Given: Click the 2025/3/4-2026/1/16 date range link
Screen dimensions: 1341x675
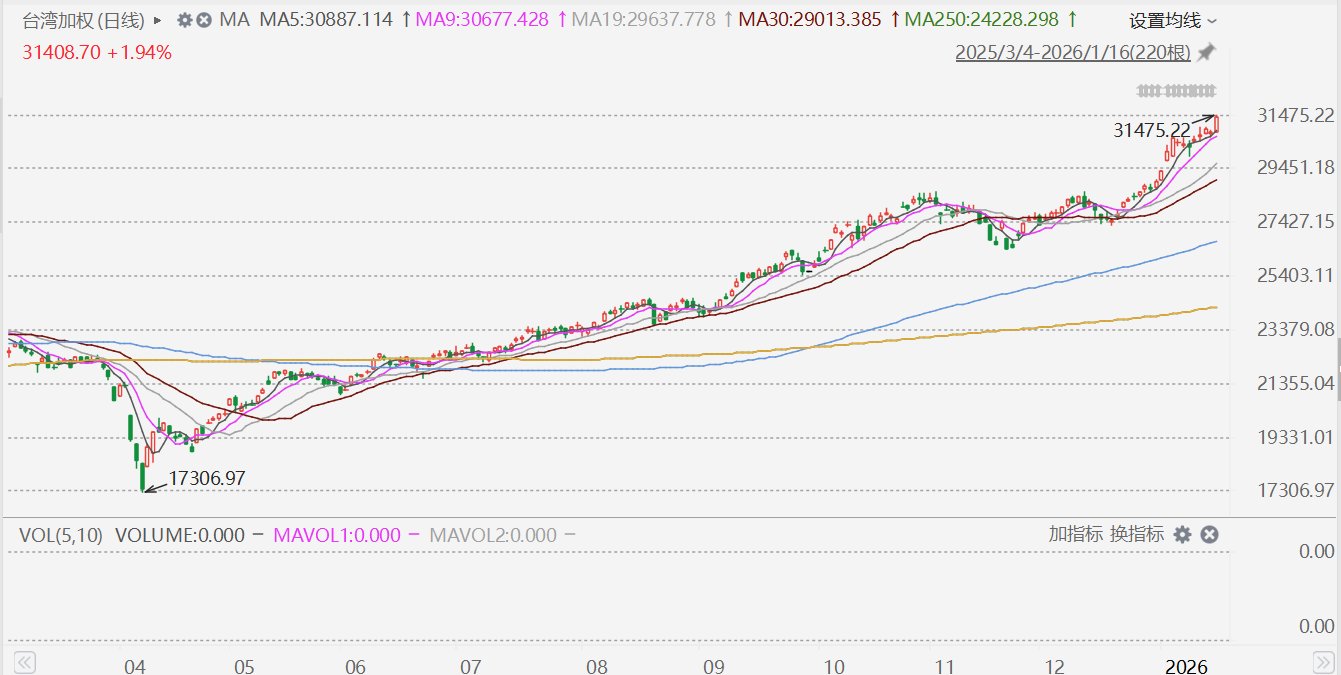Looking at the screenshot, I should coord(1074,52).
